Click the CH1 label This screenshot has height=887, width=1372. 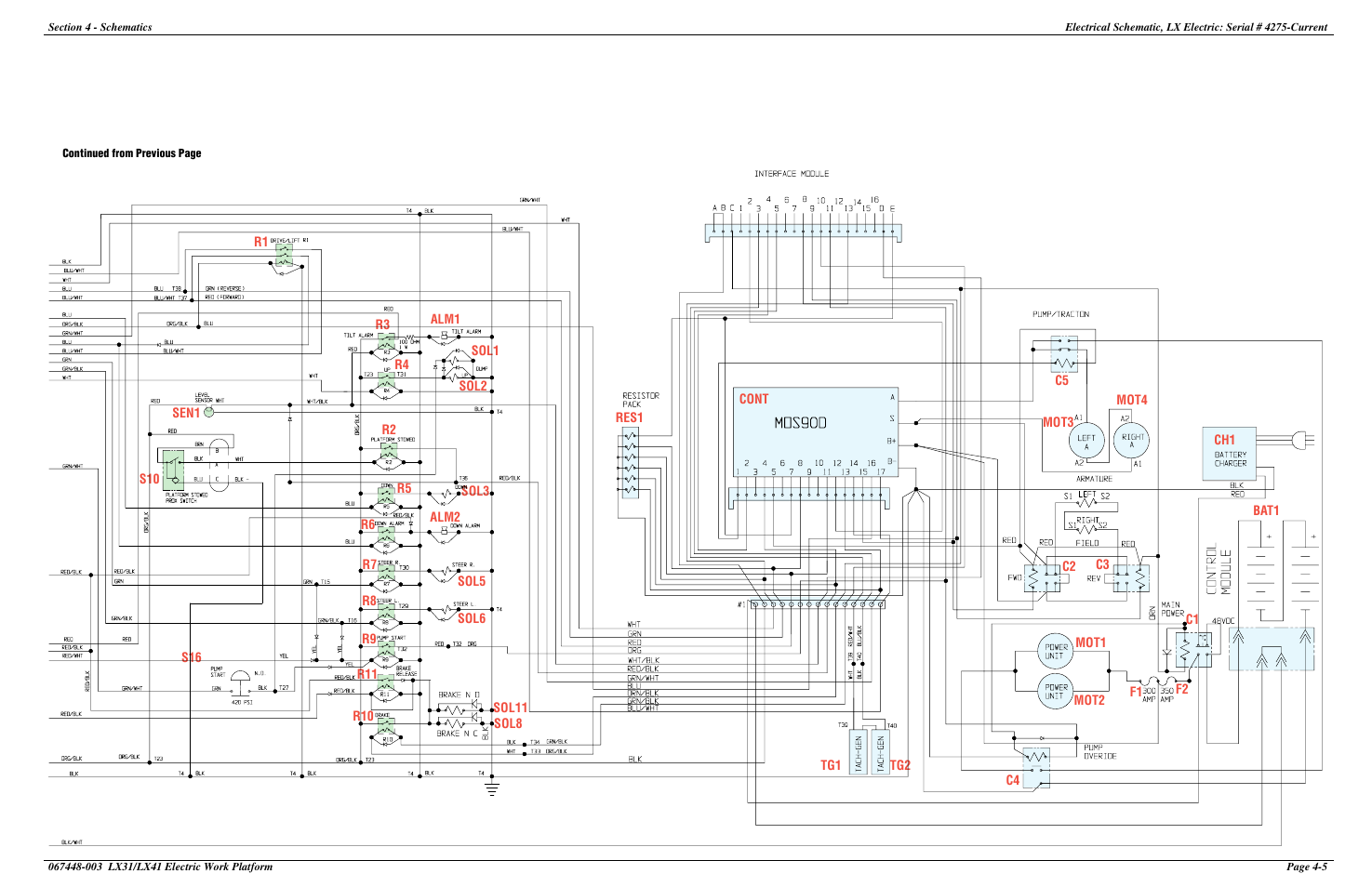tap(1225, 440)
